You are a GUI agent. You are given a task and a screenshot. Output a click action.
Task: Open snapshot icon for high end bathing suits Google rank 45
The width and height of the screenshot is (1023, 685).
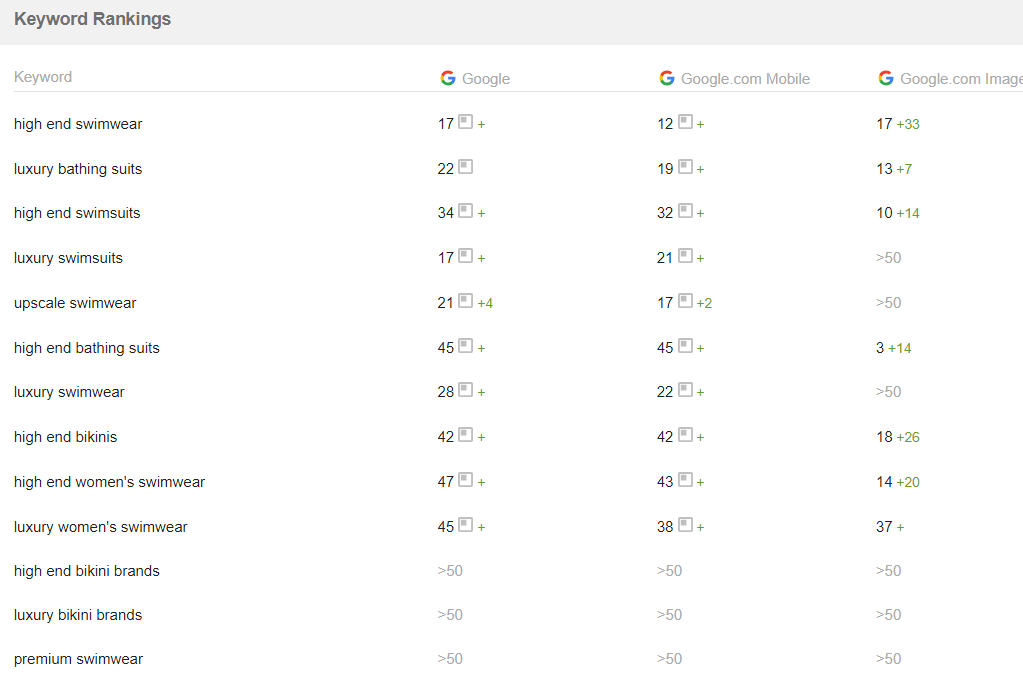(x=465, y=347)
